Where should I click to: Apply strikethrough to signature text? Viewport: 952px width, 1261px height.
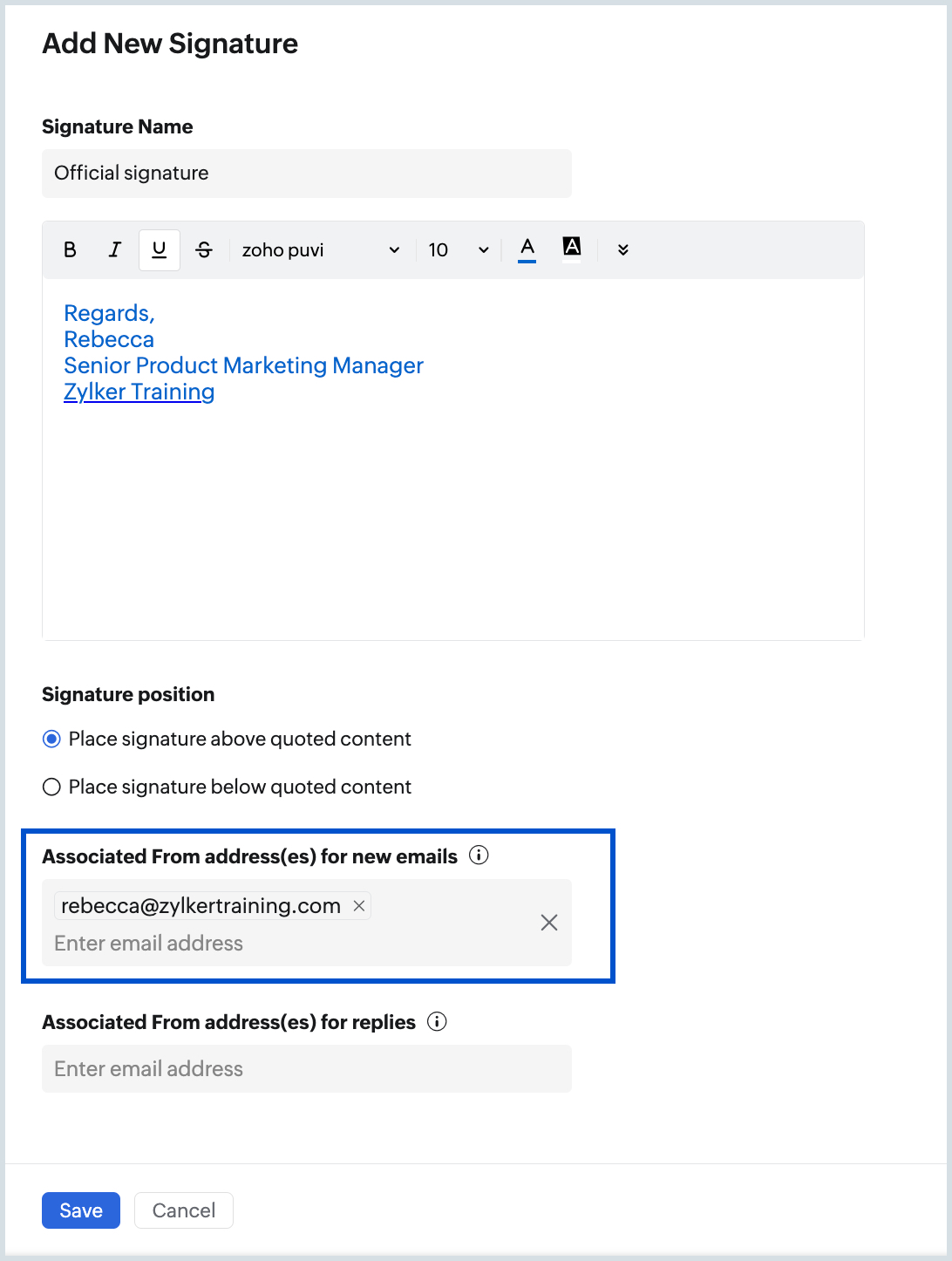pos(204,250)
